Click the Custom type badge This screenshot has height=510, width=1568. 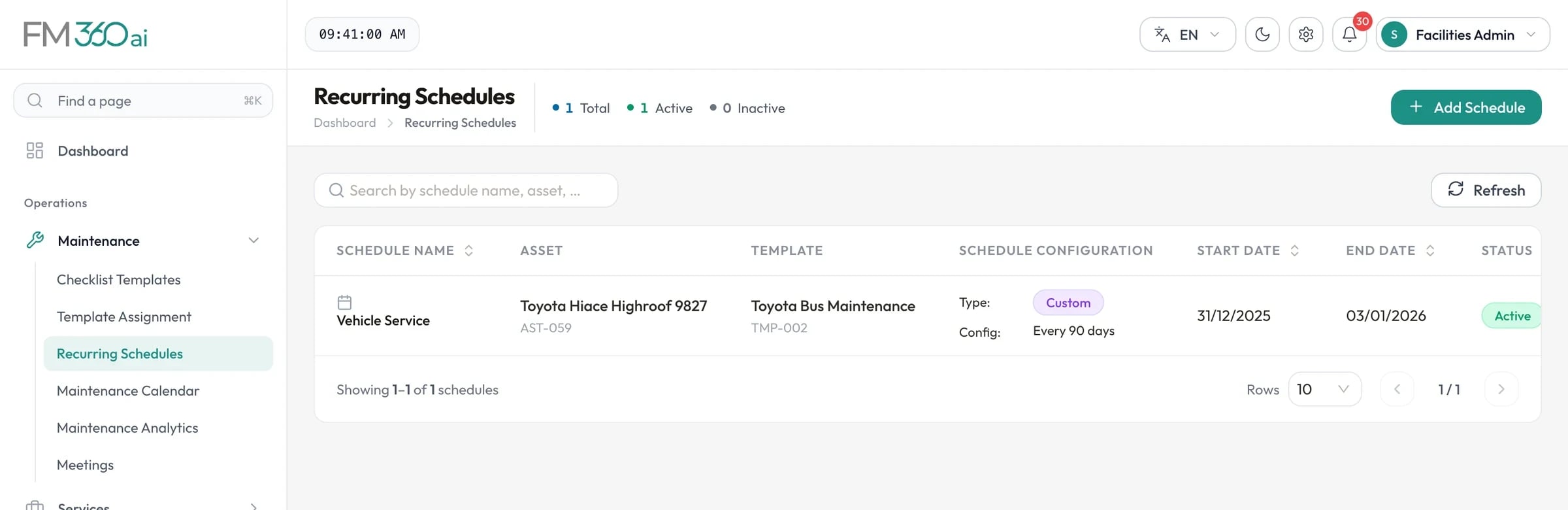point(1068,303)
